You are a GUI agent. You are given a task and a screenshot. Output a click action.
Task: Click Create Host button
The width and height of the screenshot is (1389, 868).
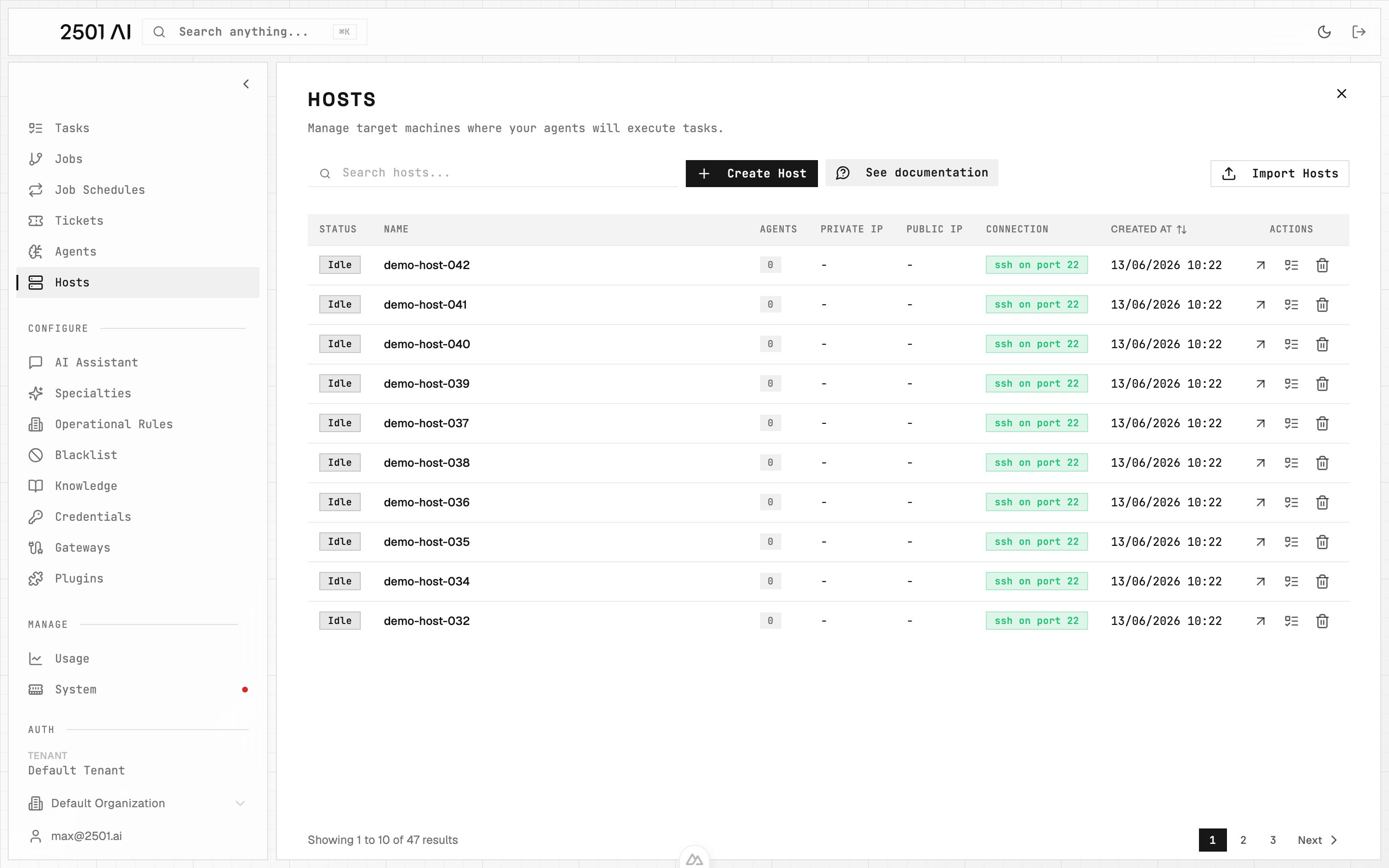tap(751, 174)
